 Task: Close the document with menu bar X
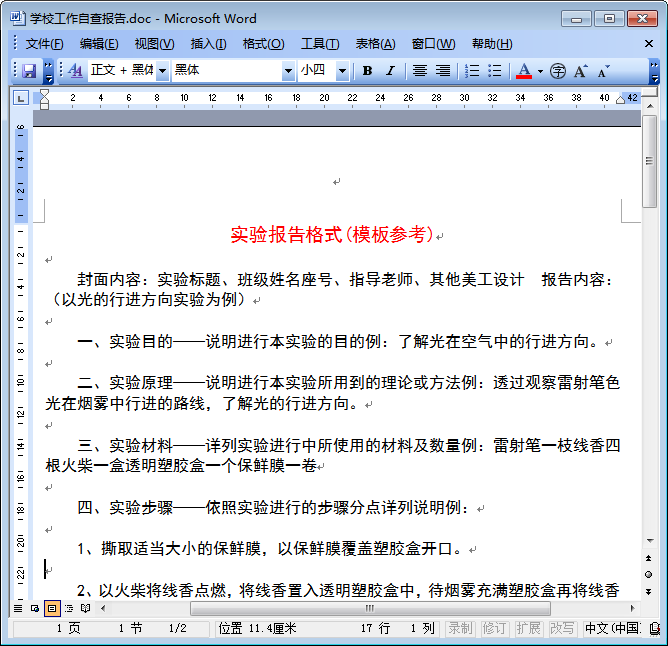649,43
